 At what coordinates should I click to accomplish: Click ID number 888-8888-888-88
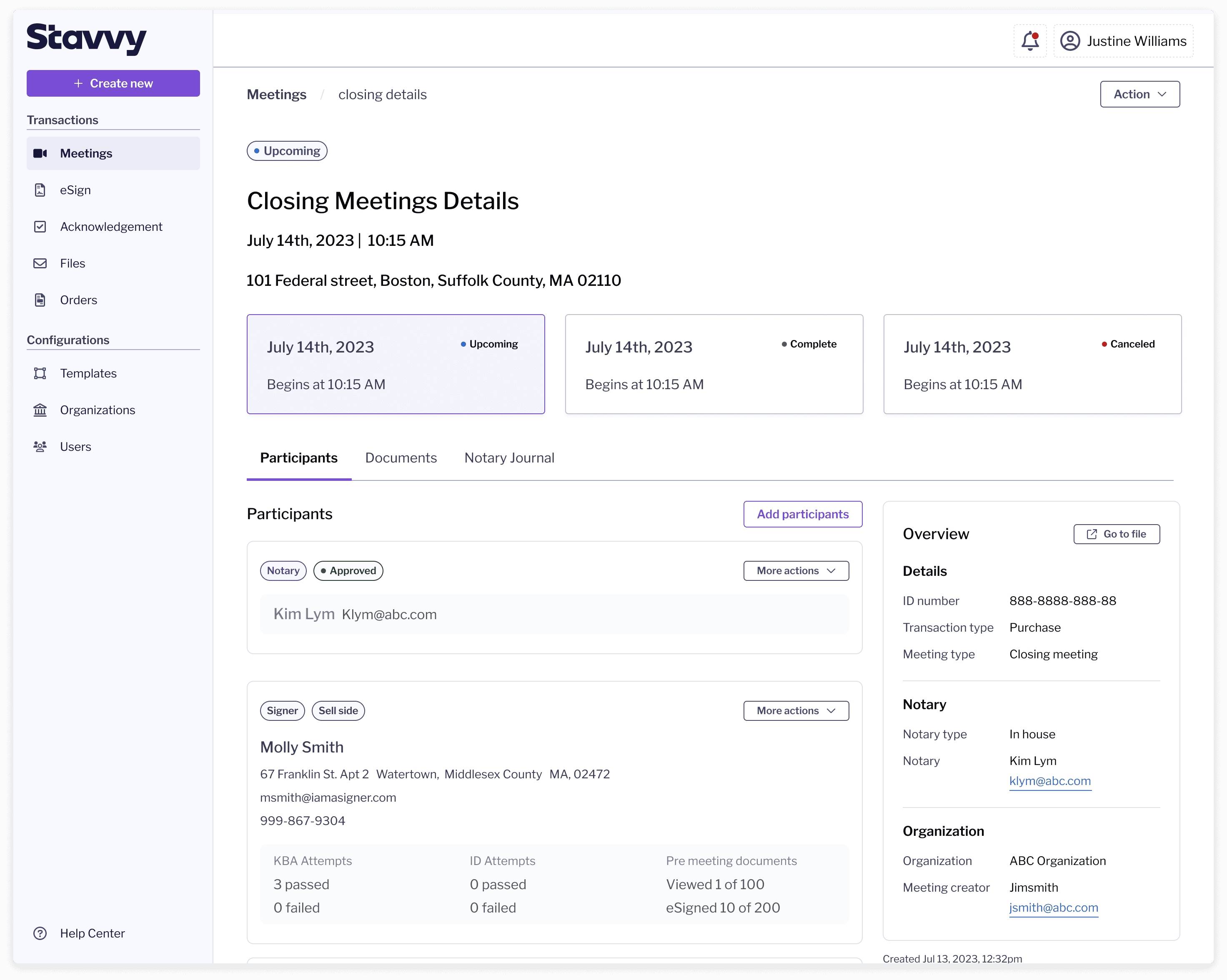point(1062,600)
